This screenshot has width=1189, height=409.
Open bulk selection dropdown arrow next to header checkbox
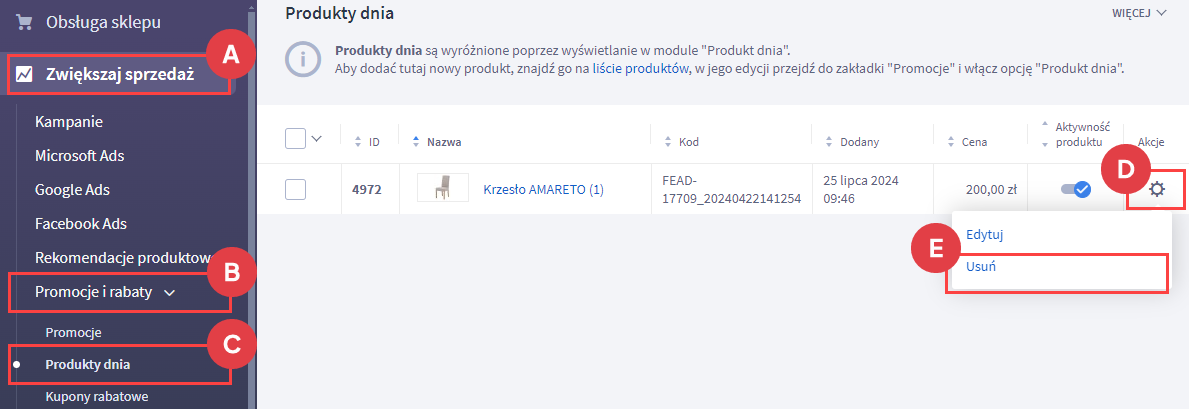pos(317,139)
